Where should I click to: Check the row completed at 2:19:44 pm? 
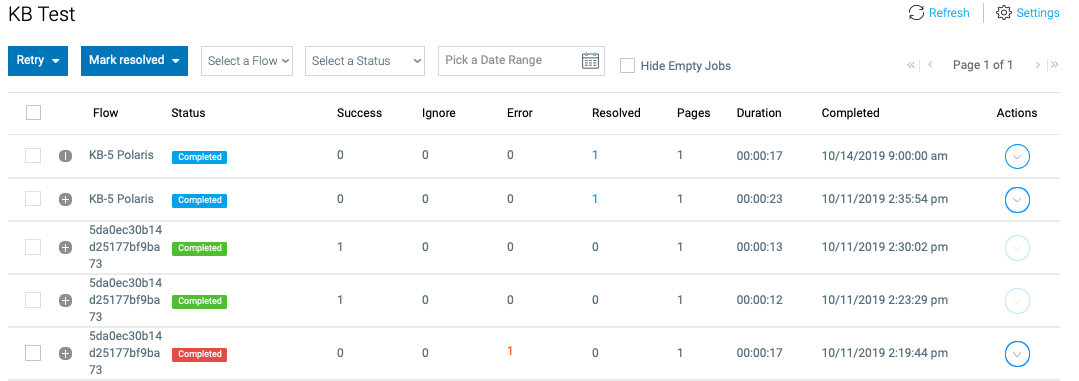tap(33, 353)
